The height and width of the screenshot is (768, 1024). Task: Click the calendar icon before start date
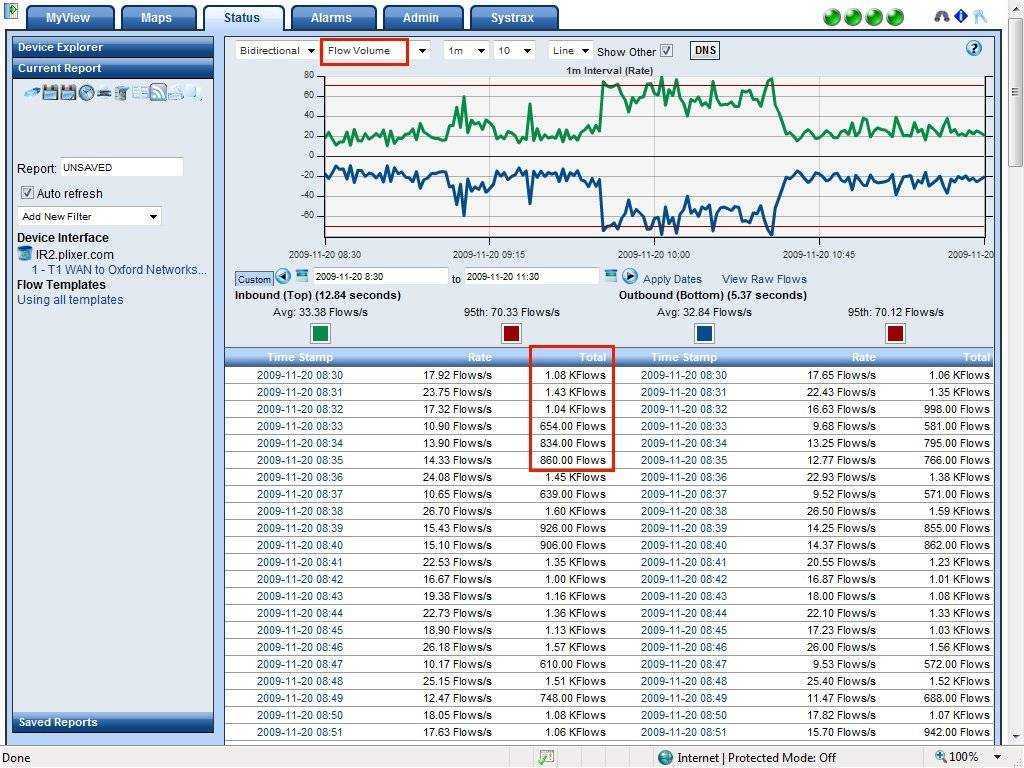click(x=302, y=276)
